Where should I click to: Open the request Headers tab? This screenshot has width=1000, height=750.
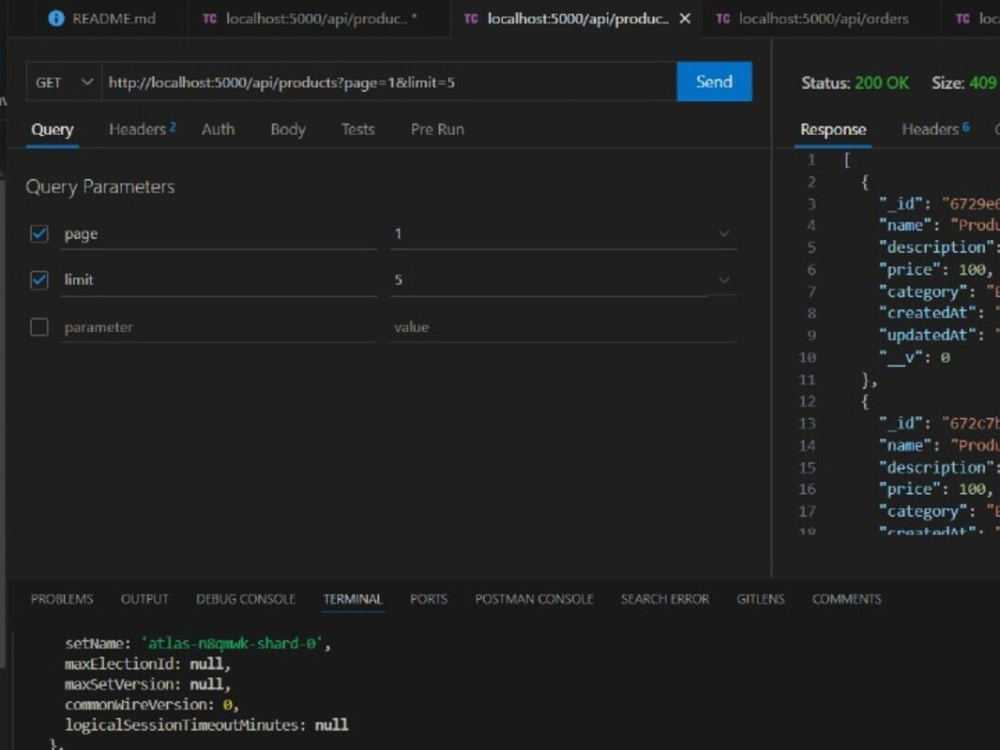(142, 129)
